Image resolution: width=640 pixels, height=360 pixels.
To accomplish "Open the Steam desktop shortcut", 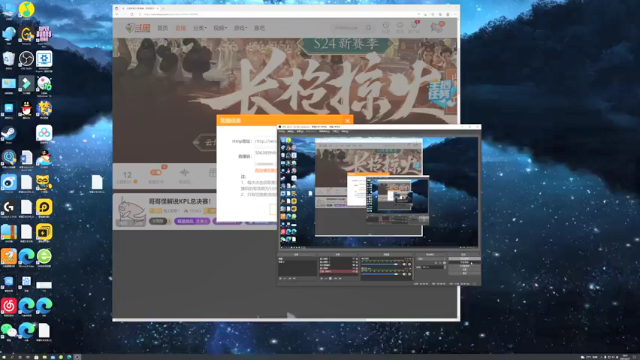I will pos(9,133).
